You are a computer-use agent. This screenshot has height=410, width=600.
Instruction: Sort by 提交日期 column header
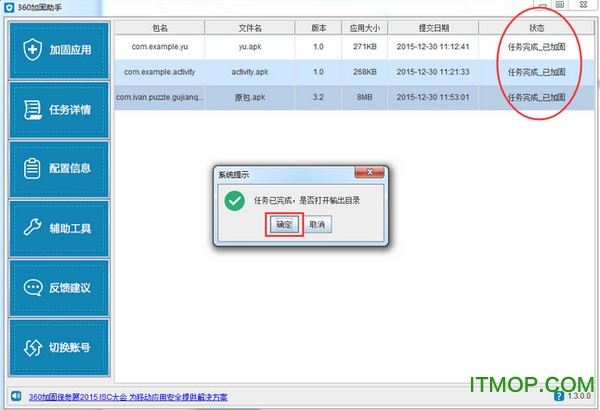(x=433, y=28)
